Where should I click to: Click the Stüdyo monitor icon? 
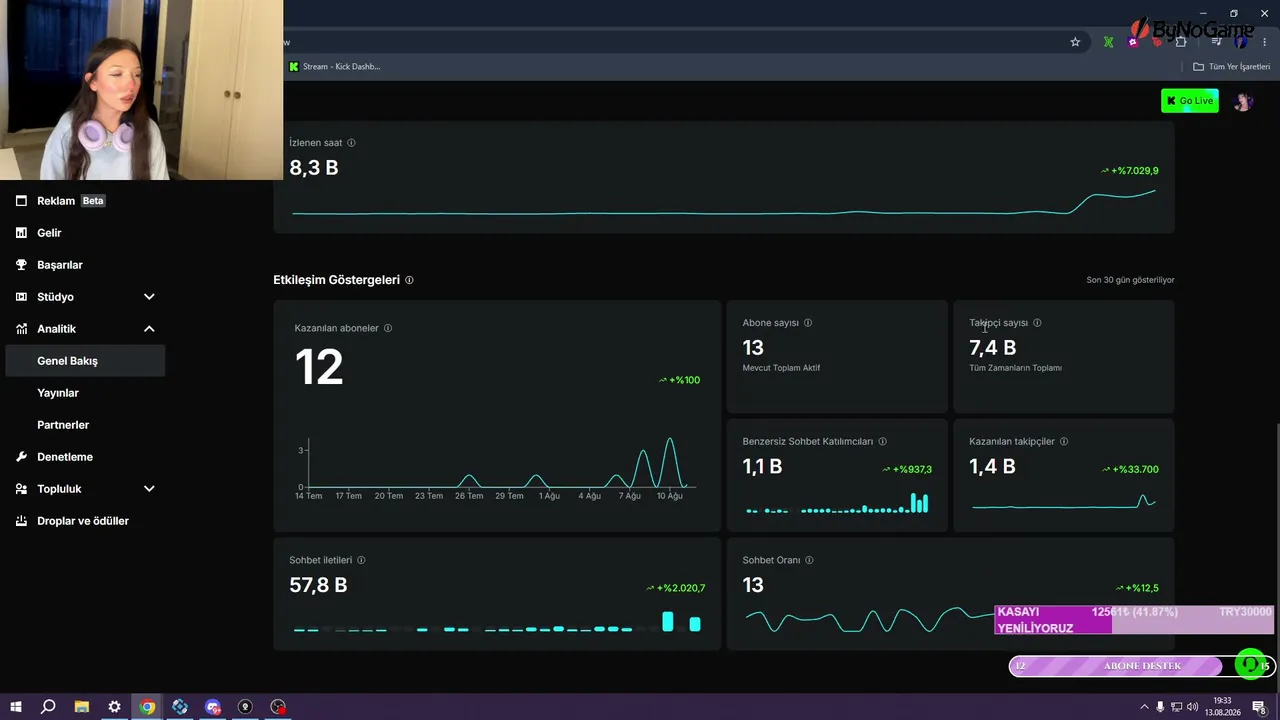coord(21,297)
